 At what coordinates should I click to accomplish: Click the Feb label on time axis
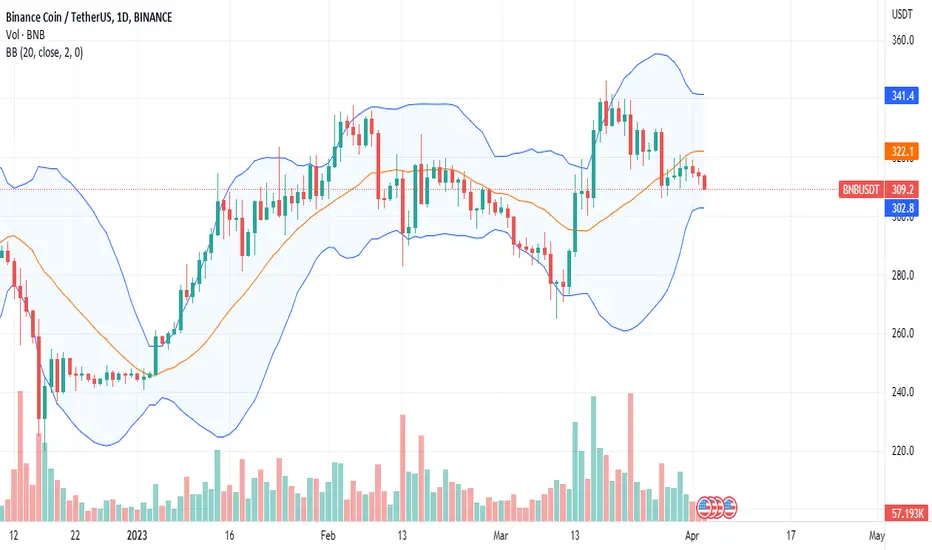tap(328, 536)
